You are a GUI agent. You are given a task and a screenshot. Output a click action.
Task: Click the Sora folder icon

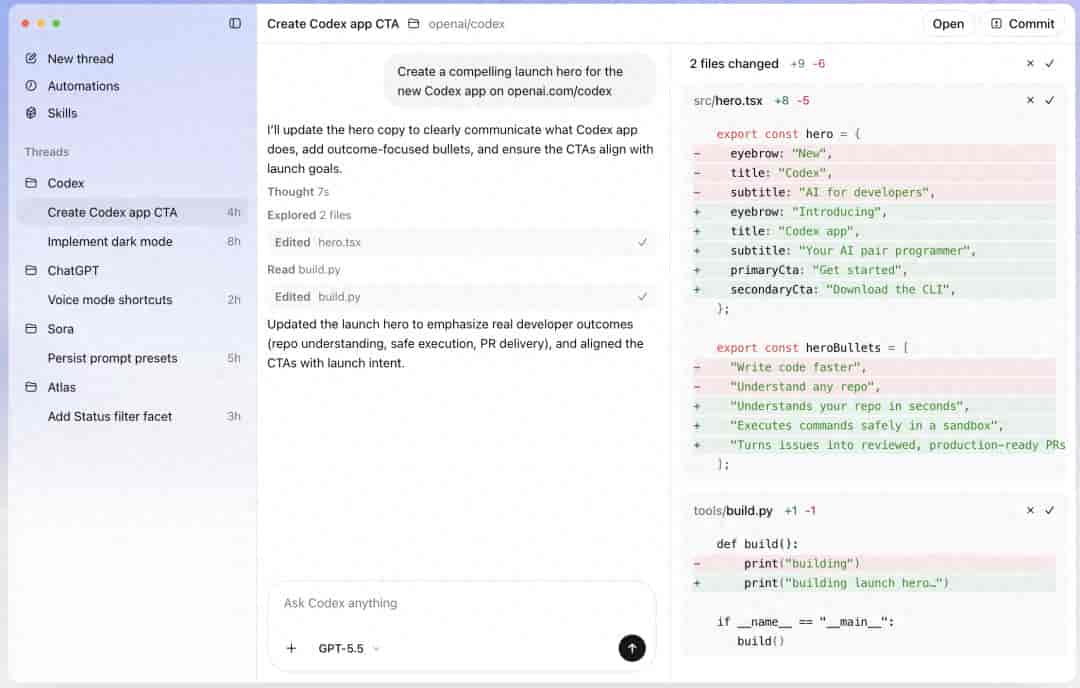click(x=31, y=329)
